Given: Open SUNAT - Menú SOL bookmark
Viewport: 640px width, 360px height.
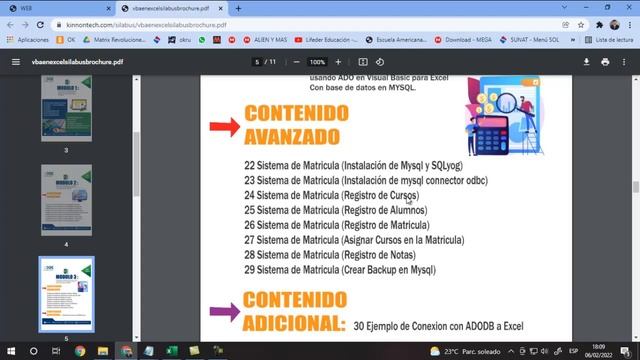Looking at the screenshot, I should click(x=529, y=40).
